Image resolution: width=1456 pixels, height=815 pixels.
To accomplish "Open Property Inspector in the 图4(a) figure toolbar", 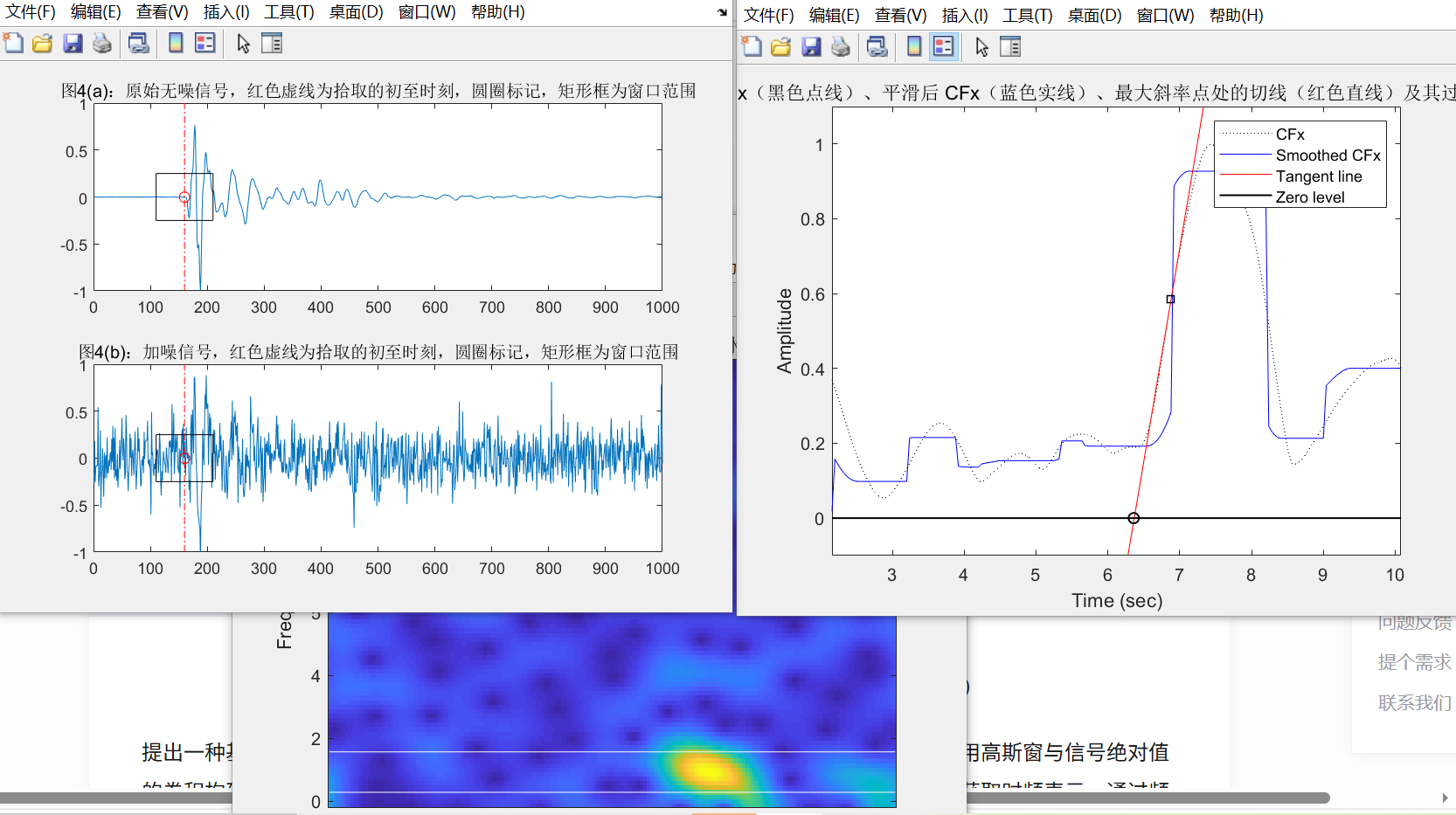I will tap(272, 43).
